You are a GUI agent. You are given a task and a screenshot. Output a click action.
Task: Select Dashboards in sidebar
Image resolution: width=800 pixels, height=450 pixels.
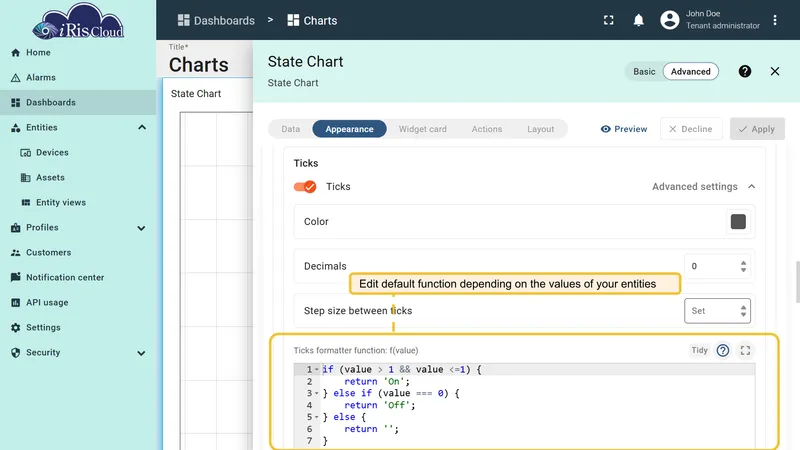[x=78, y=103]
